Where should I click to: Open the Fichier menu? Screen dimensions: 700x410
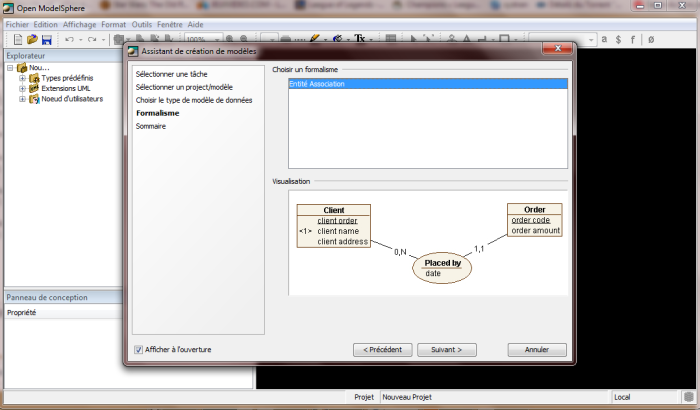tap(17, 23)
